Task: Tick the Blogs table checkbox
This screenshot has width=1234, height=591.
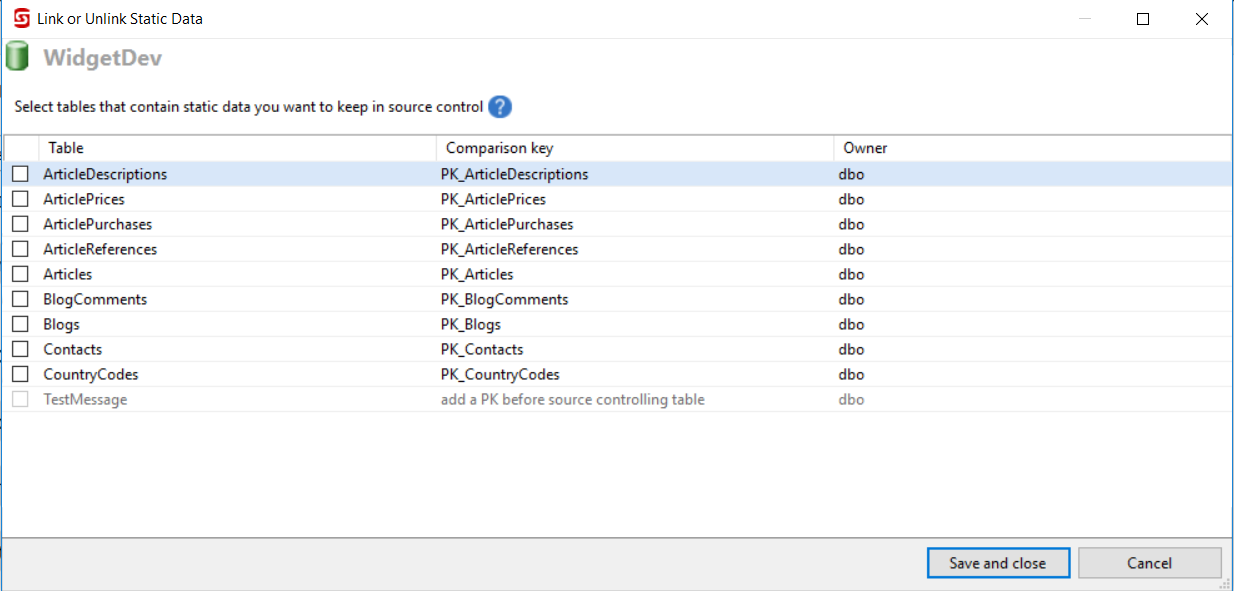Action: coord(20,324)
